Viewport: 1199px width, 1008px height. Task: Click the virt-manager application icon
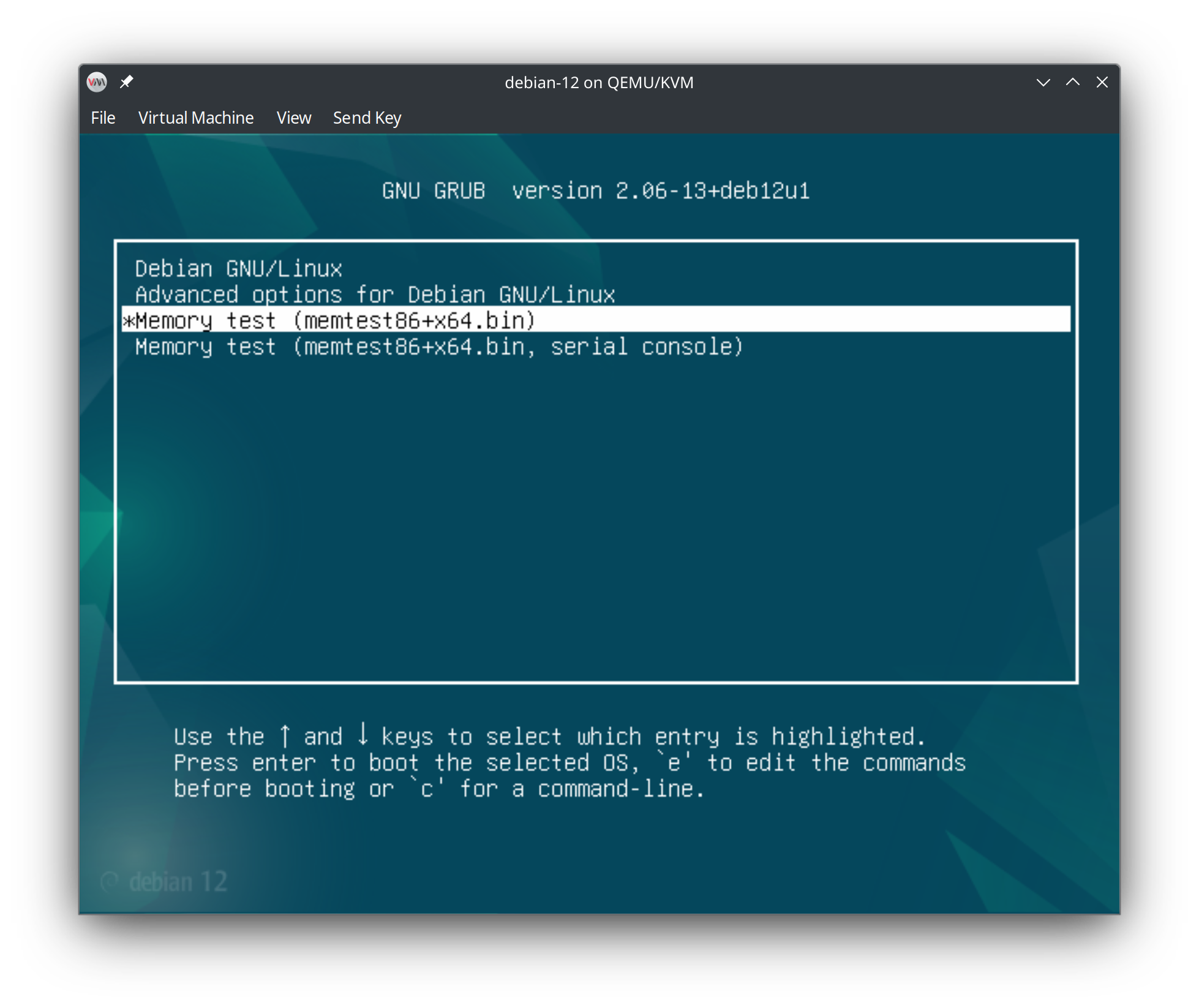click(97, 81)
